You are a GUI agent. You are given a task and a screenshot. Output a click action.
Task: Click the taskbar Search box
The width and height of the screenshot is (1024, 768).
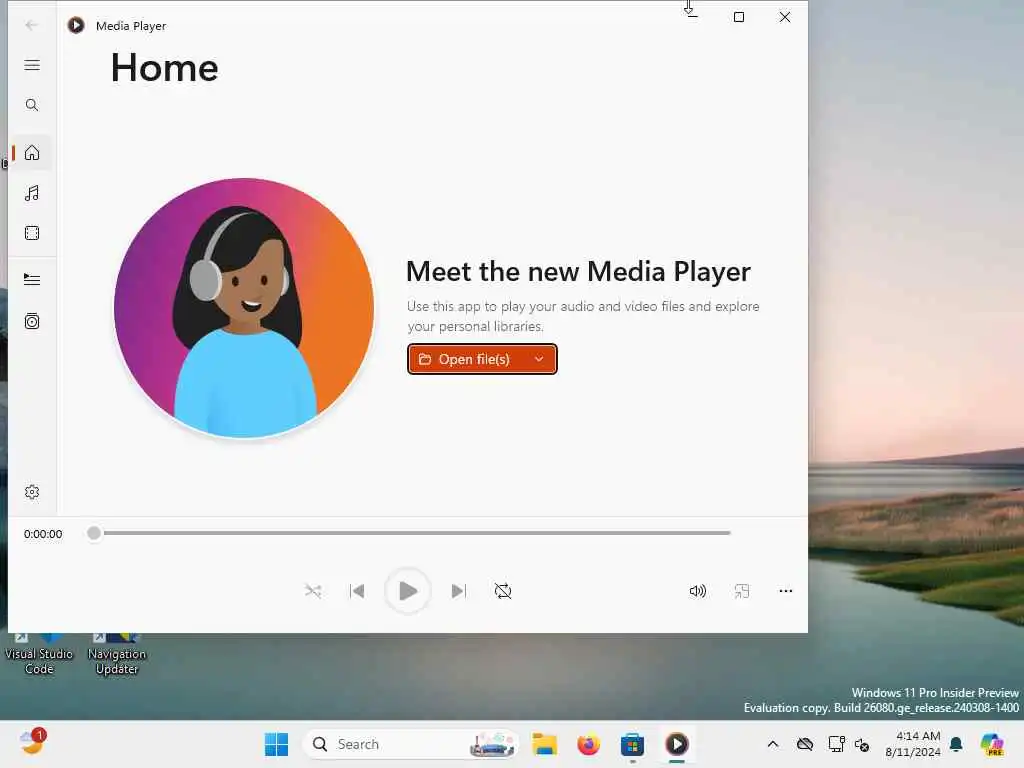pyautogui.click(x=411, y=744)
